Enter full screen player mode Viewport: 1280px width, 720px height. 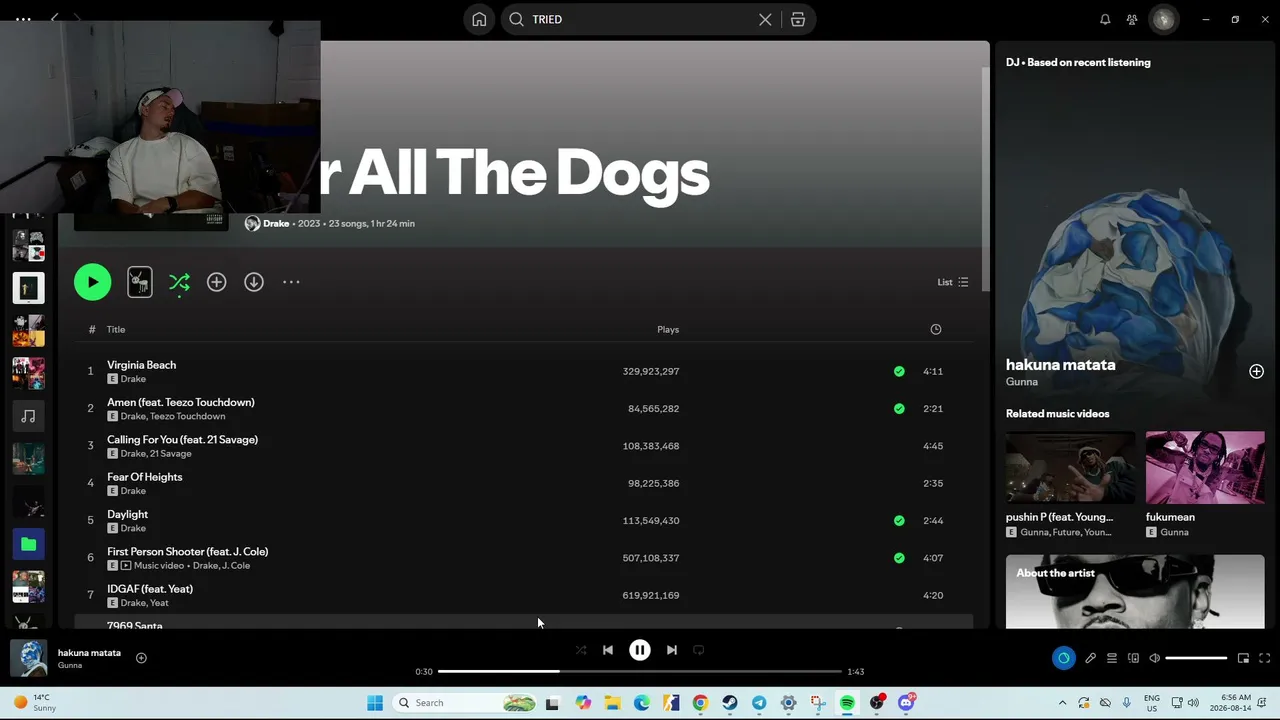point(1264,658)
